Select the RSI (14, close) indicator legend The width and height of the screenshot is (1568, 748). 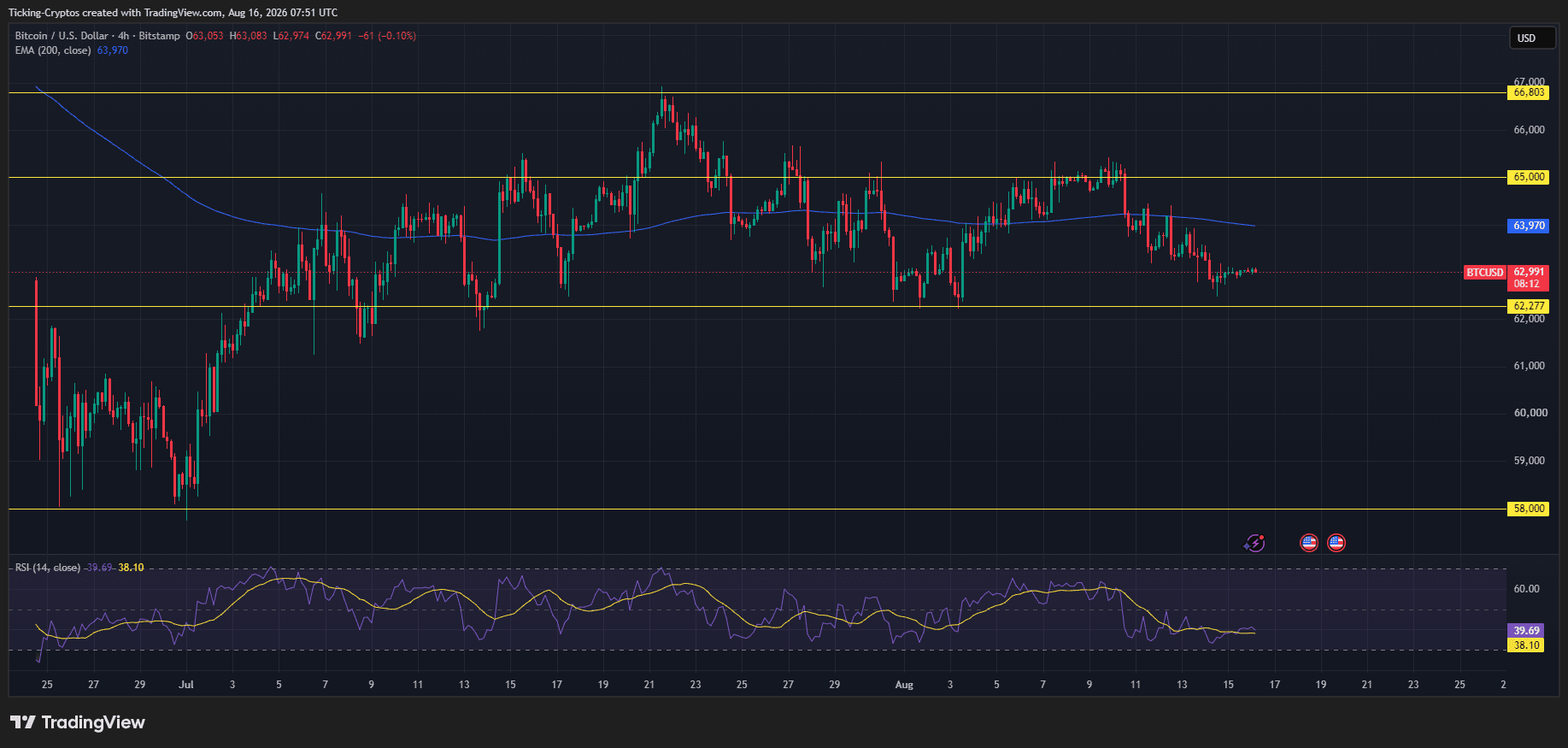coord(48,568)
